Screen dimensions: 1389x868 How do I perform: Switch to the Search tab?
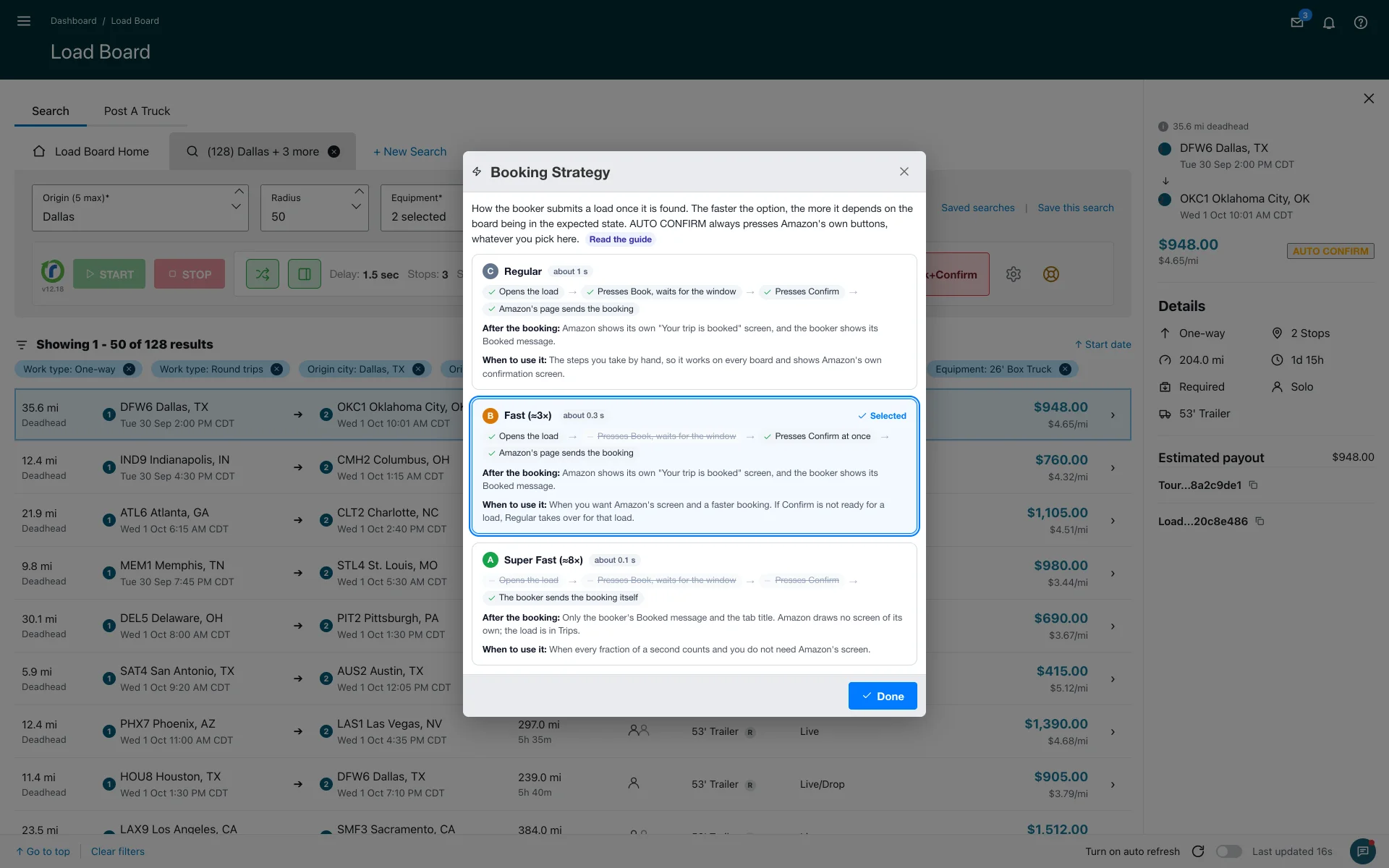click(x=51, y=111)
